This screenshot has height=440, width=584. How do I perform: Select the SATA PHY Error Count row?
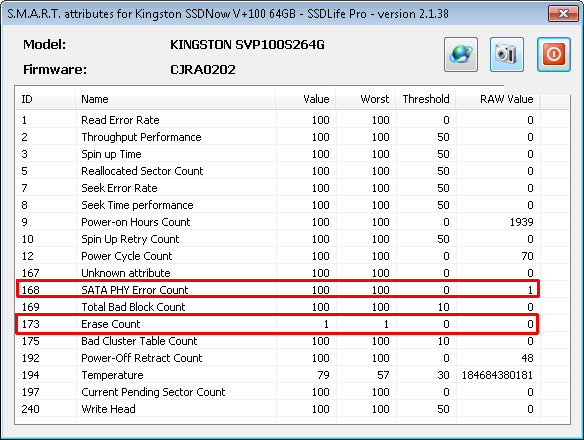277,290
